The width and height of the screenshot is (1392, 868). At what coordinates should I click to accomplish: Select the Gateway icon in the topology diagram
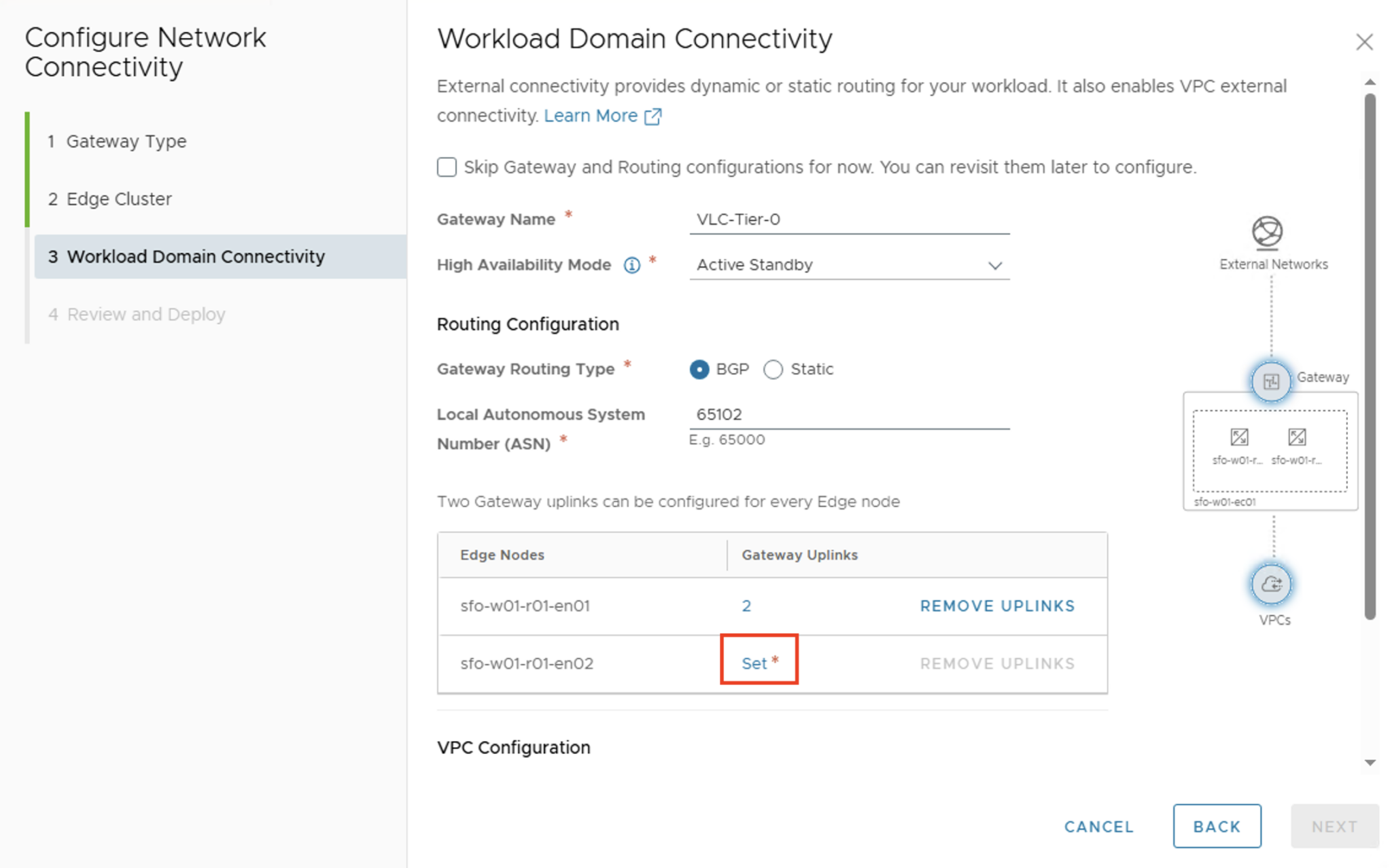1270,381
